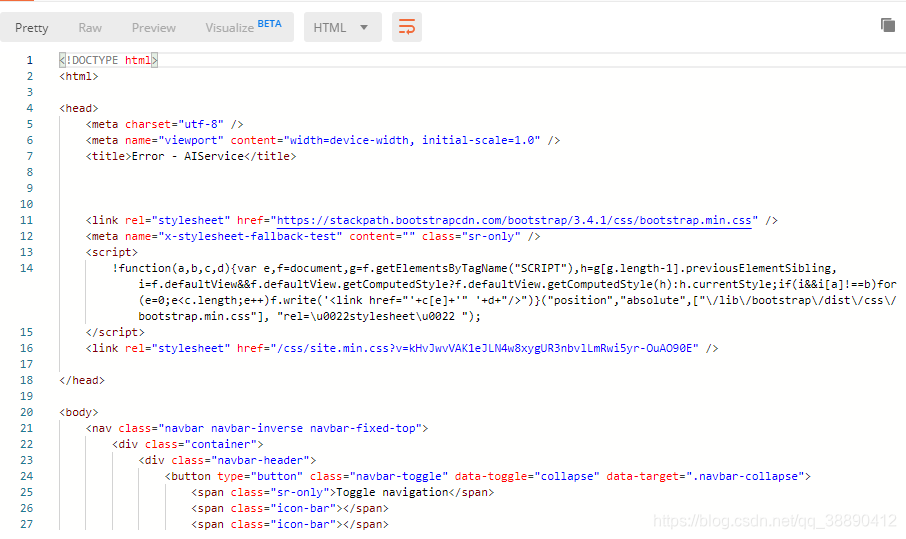Click the div class="container" line
Viewport: 906px width, 539px height.
(188, 444)
